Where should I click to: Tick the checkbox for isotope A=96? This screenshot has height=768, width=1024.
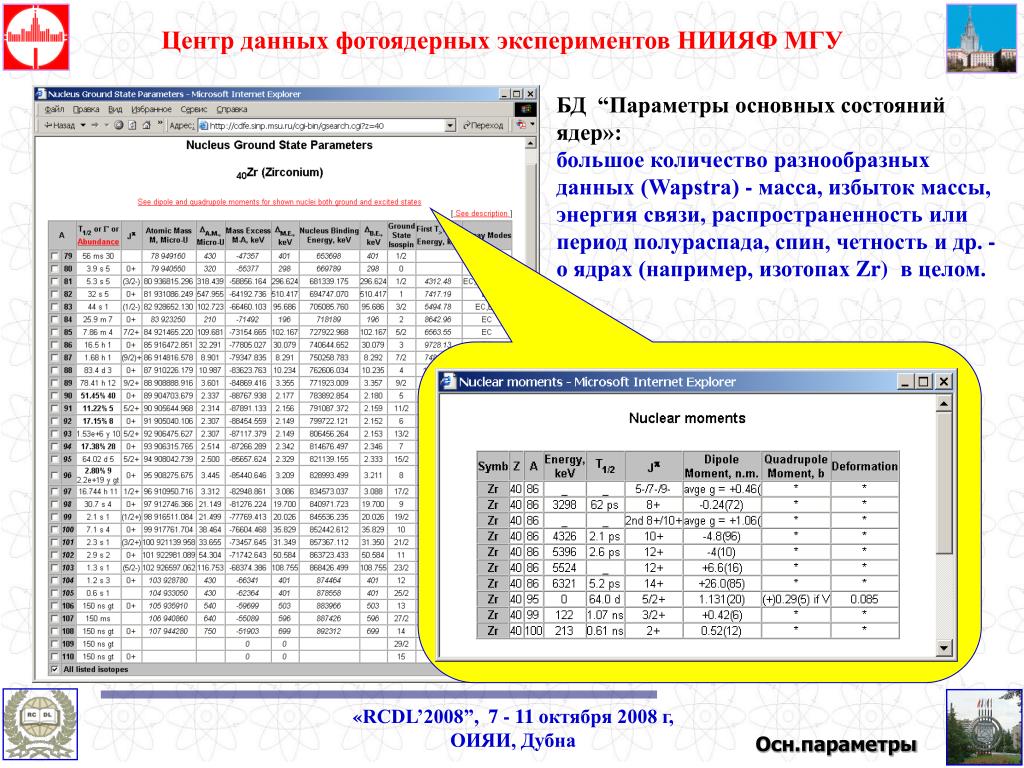point(54,475)
